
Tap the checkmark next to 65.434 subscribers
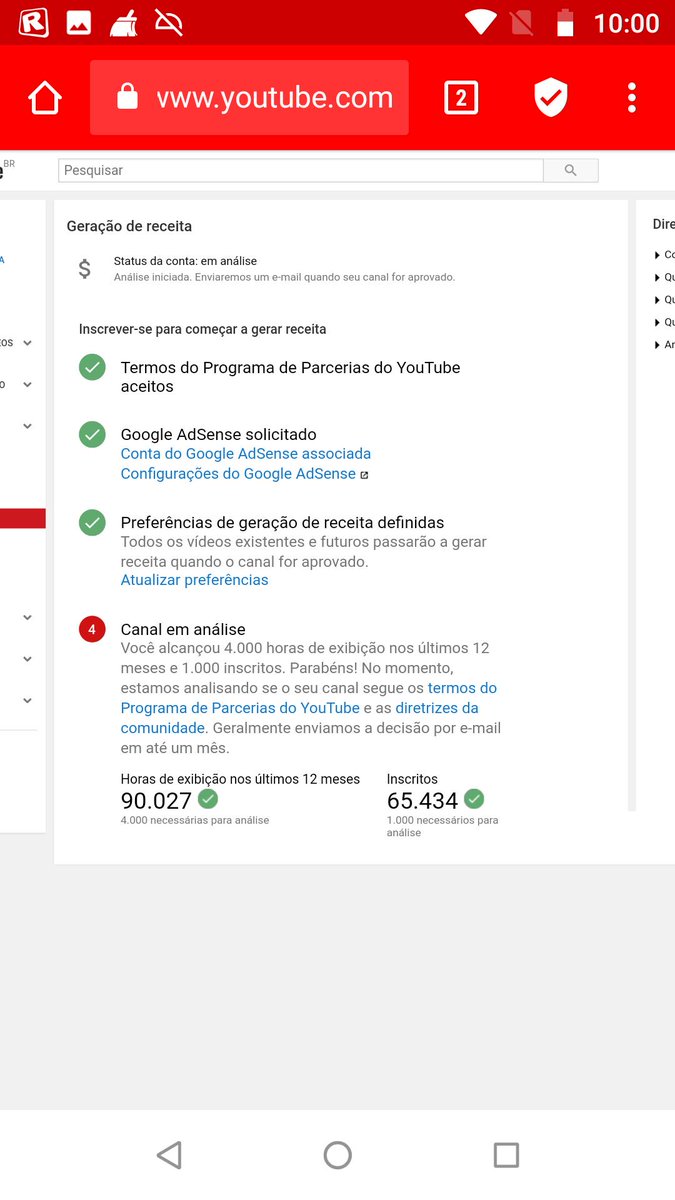[x=474, y=799]
